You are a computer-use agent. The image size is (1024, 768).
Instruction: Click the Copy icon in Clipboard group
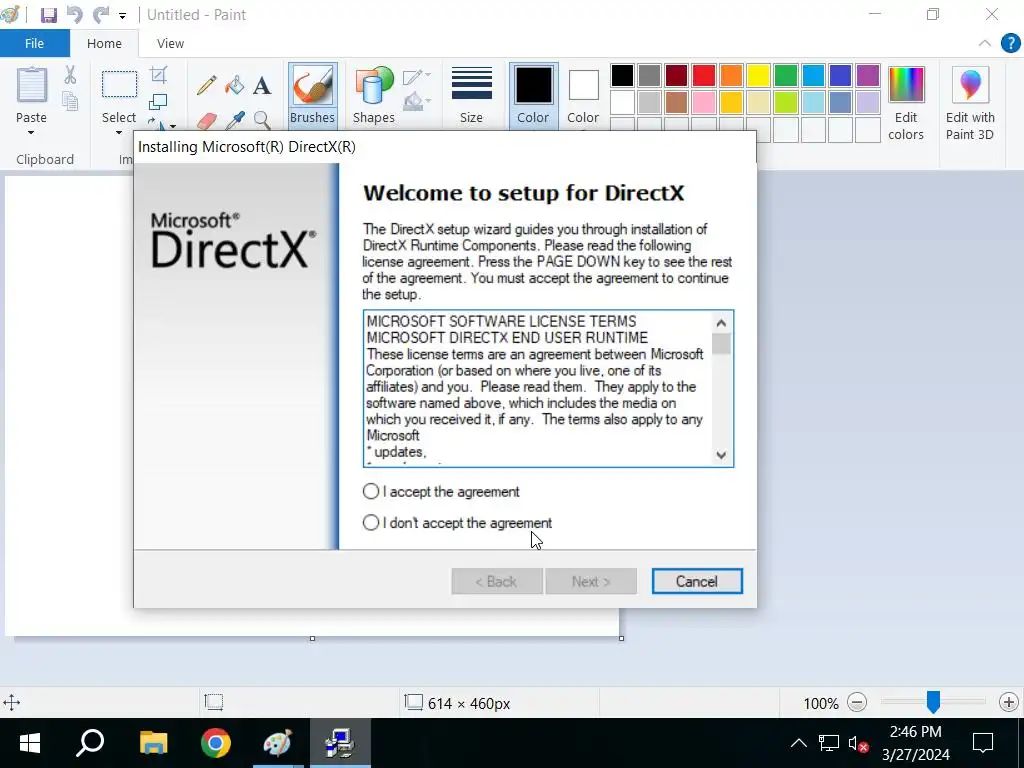70,101
